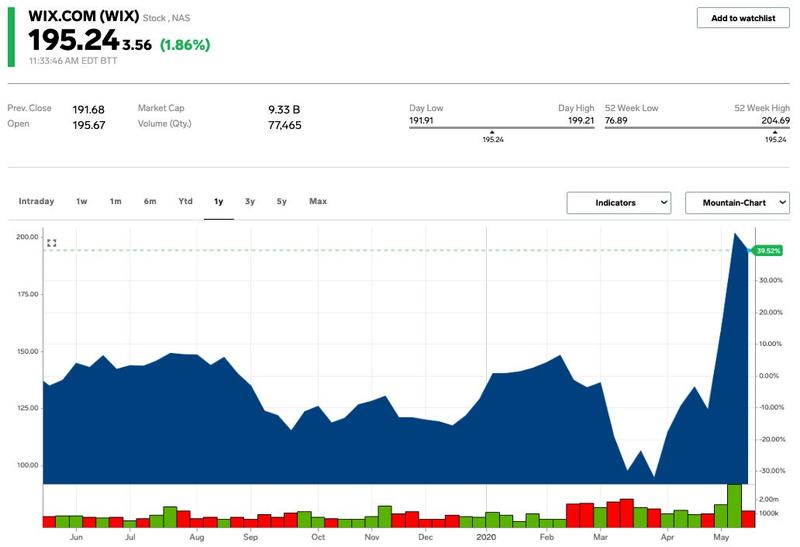Viewport: 800px width, 547px height.
Task: Click the green 39.52% price marker
Action: coord(768,250)
